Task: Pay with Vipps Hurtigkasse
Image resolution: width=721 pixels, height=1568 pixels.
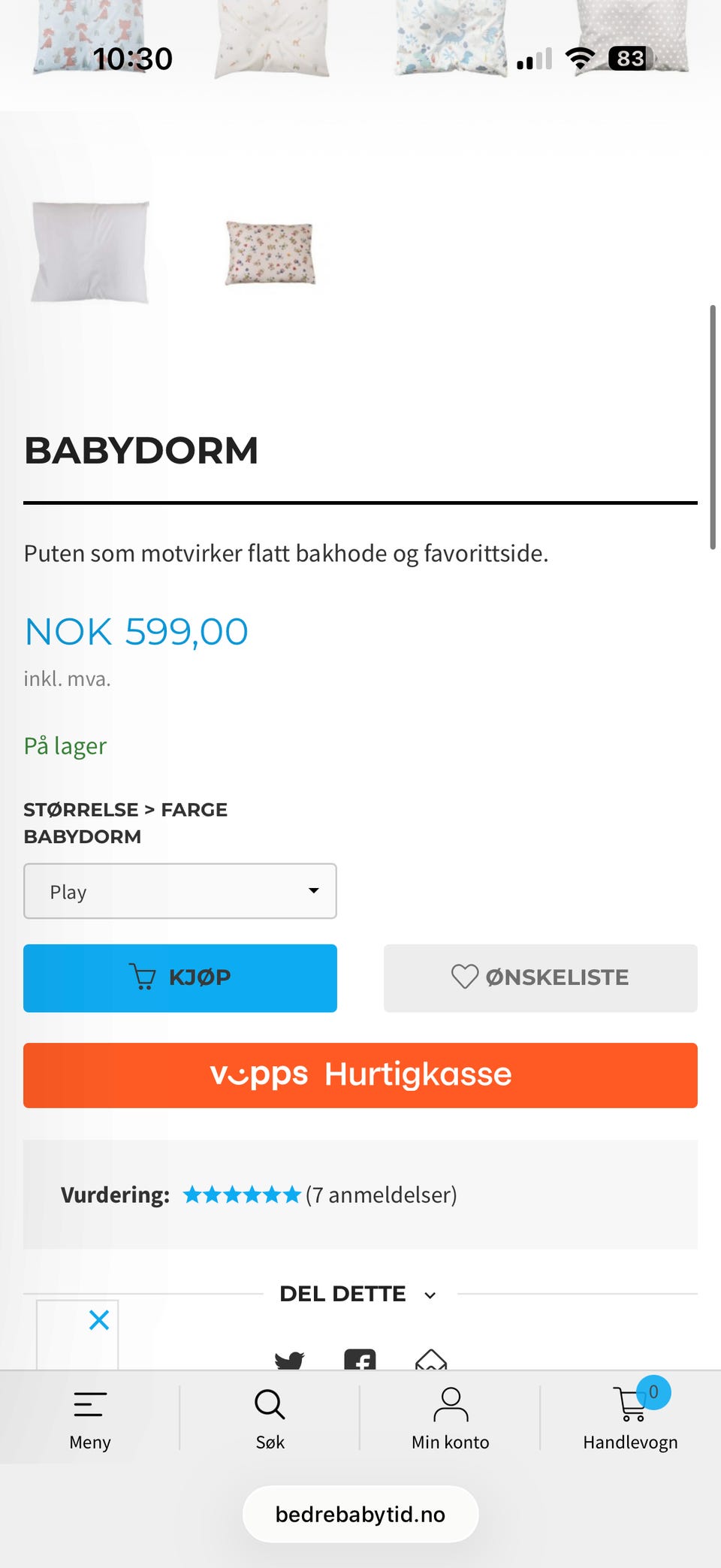Action: [x=360, y=1075]
